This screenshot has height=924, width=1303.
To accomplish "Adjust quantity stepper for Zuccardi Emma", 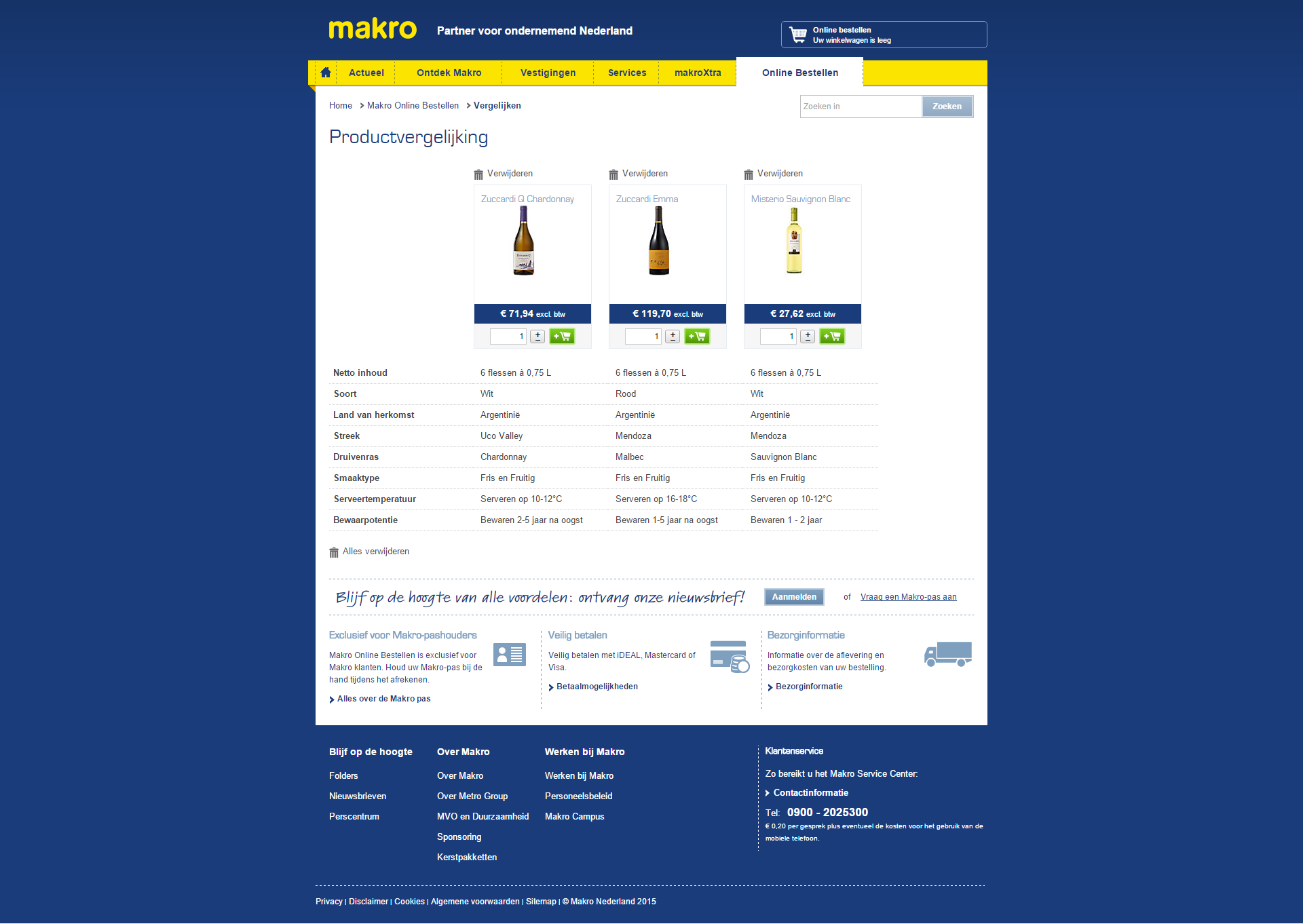I will tap(673, 336).
